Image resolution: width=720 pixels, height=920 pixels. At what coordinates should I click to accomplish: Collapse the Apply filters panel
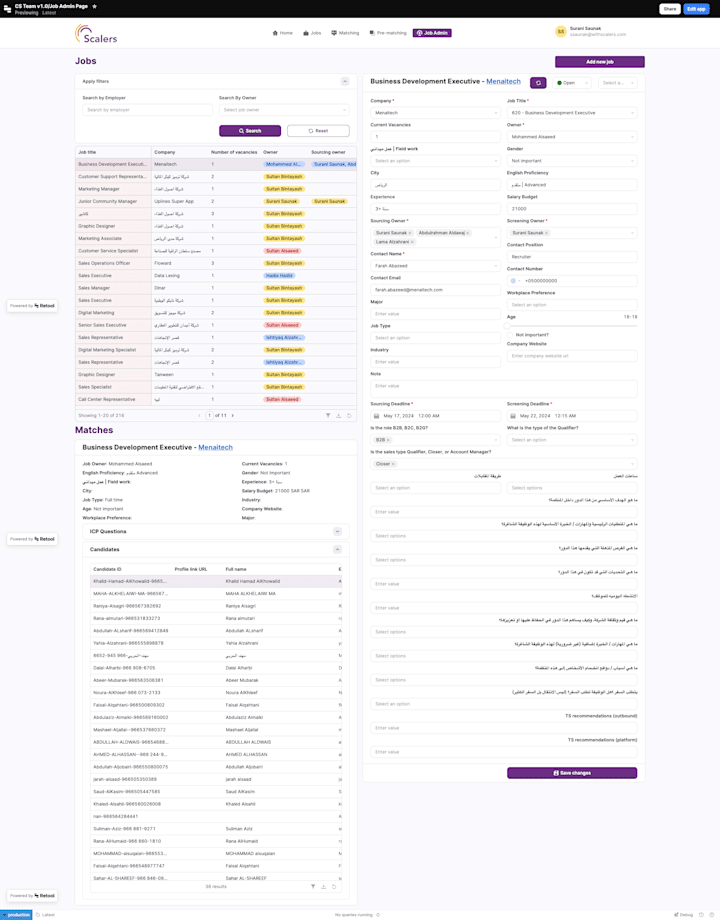(x=345, y=82)
